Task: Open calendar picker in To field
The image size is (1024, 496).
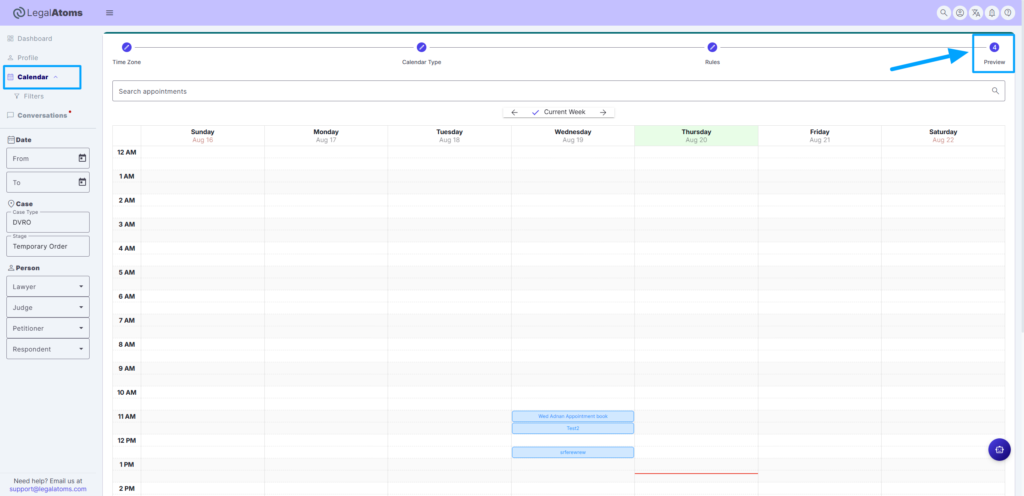Action: point(82,182)
